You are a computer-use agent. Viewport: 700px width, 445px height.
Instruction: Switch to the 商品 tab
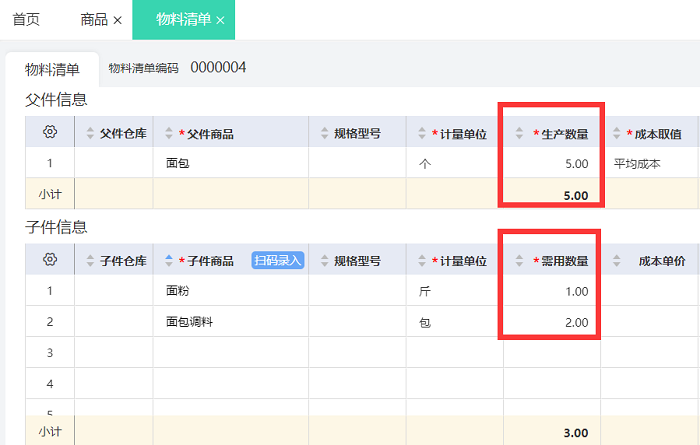(94, 19)
